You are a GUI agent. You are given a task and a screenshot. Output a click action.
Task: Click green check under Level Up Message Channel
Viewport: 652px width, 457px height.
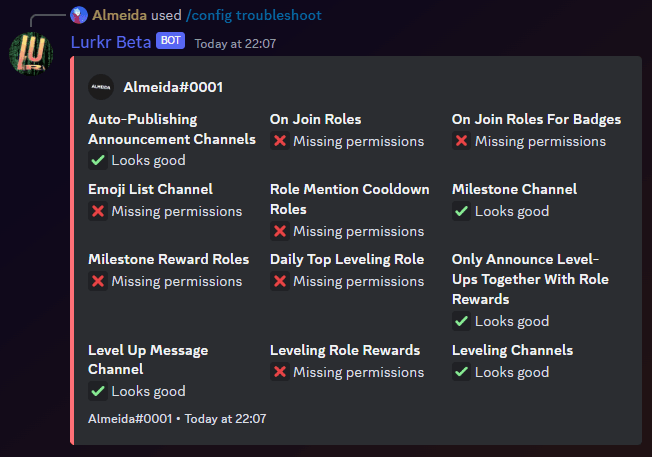coord(97,391)
